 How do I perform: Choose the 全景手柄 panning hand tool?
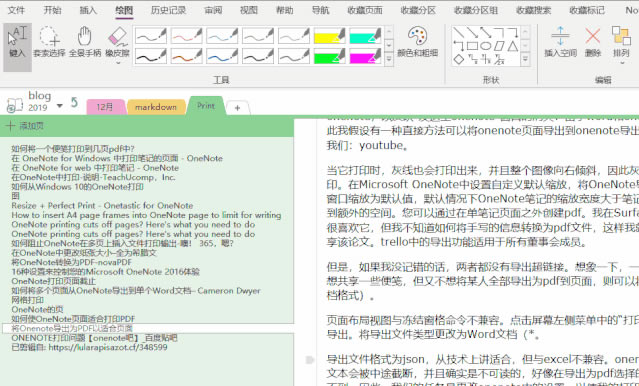tap(85, 42)
